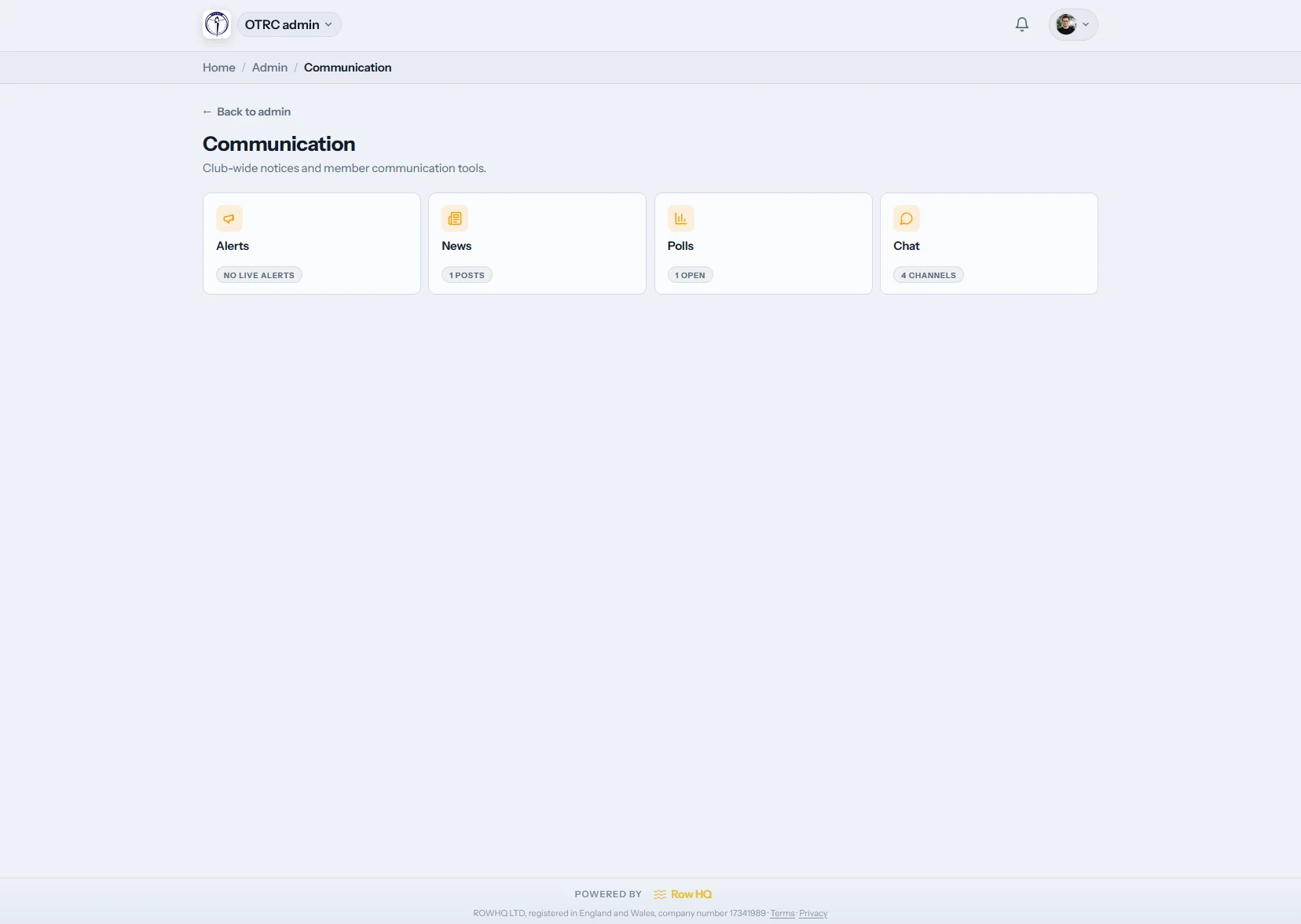Expand the OTRC admin dropdown
This screenshot has height=924, width=1301.
pyautogui.click(x=289, y=24)
